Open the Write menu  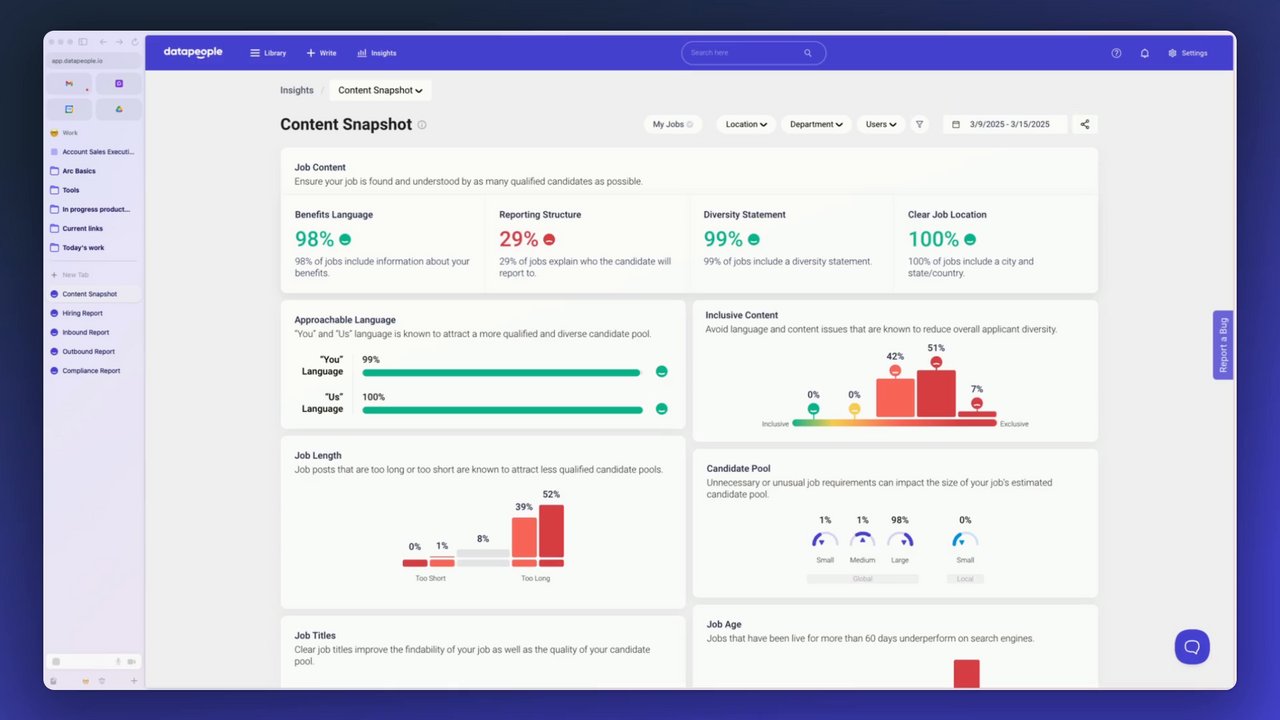click(x=321, y=53)
